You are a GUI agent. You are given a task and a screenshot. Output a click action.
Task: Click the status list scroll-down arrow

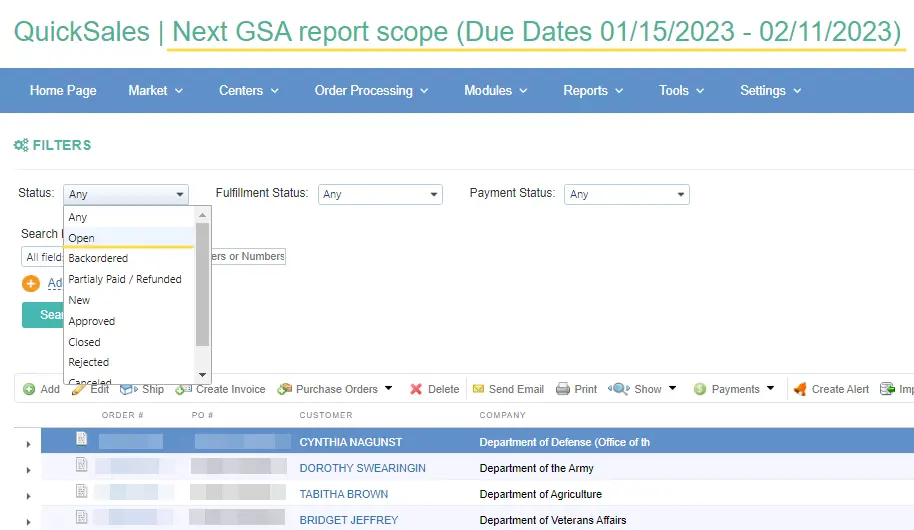pos(202,375)
